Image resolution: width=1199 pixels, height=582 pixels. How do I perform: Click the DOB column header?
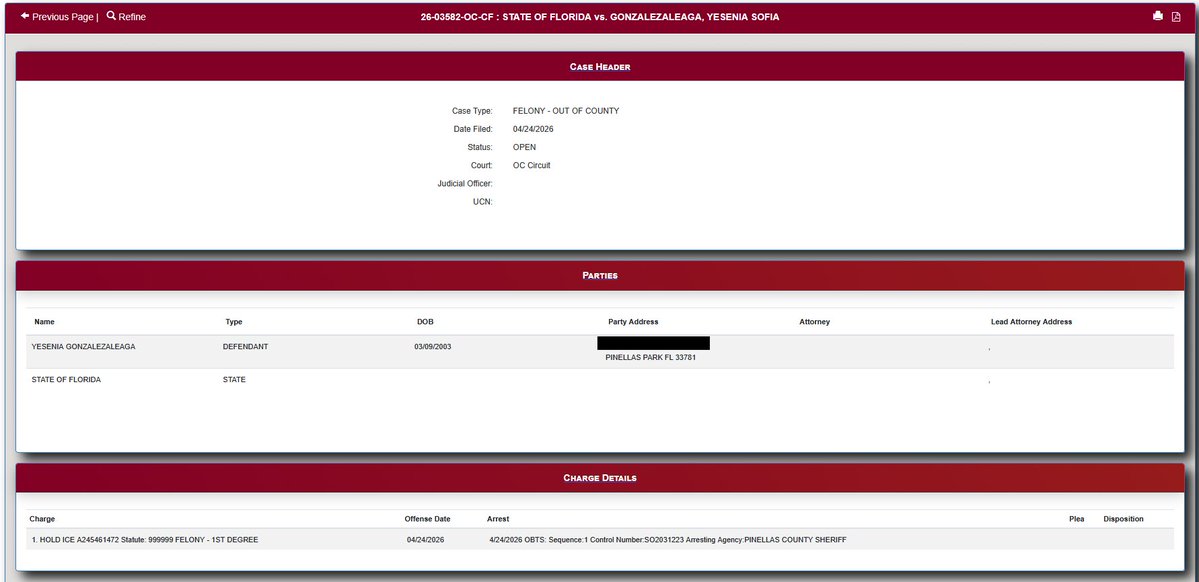(425, 322)
